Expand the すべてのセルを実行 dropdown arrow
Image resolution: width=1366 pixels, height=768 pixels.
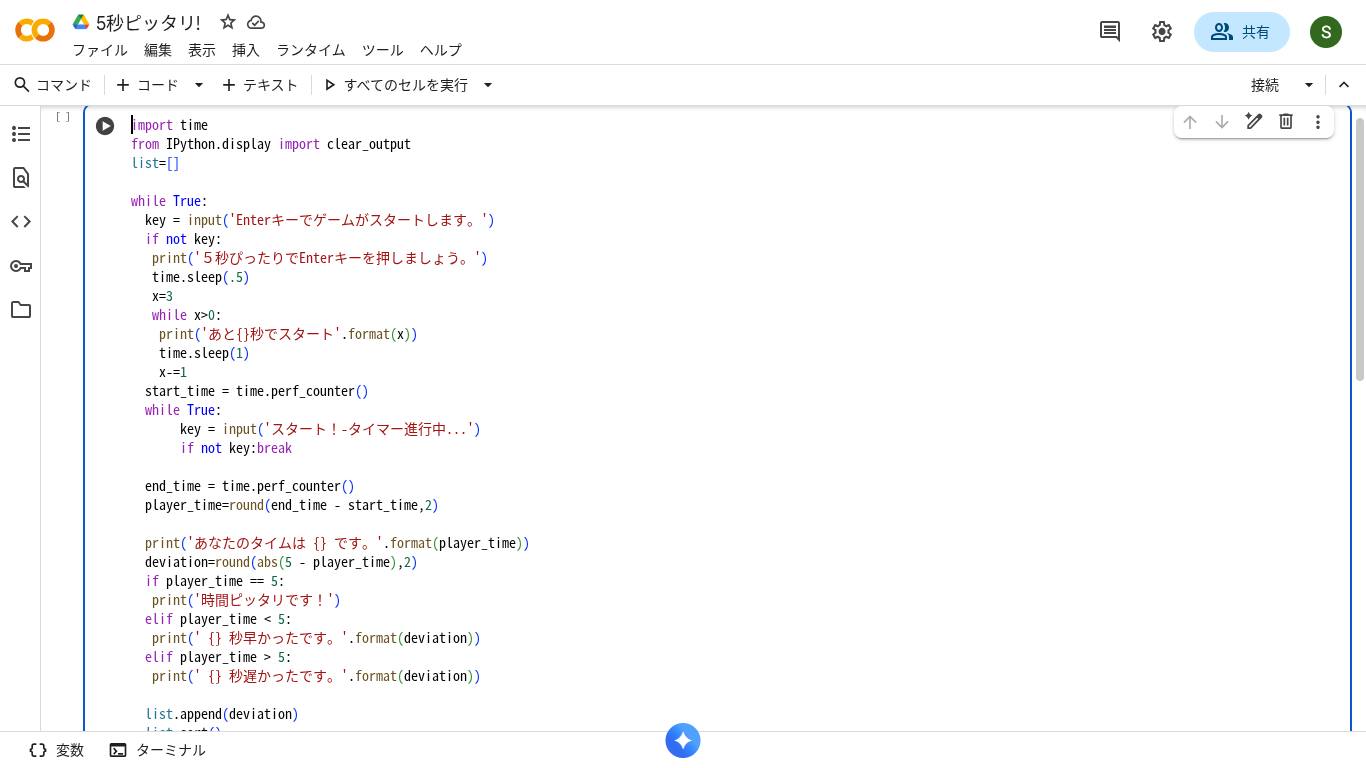(488, 85)
